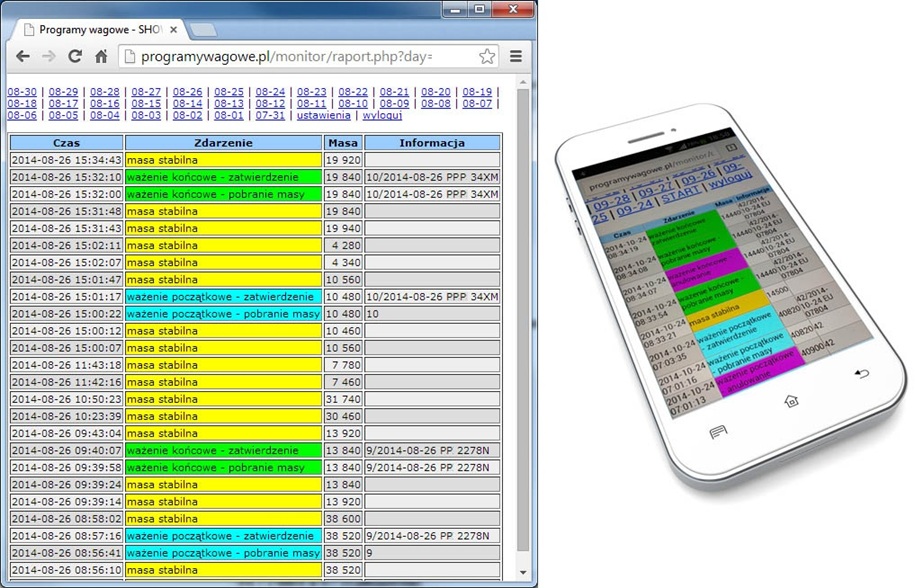Open Chrome hamburger menu
The width and height of the screenshot is (915, 588).
(x=516, y=57)
